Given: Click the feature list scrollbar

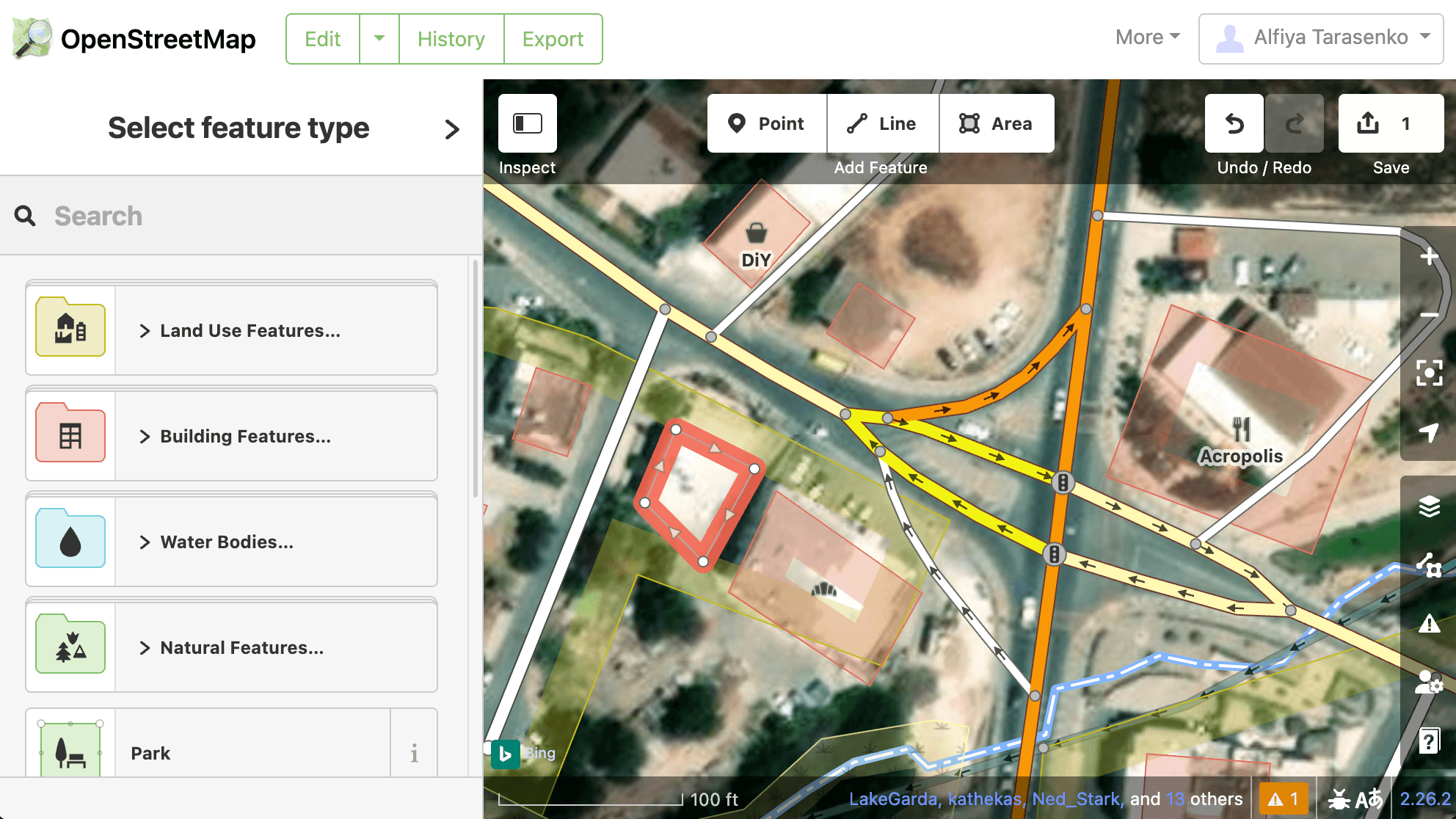Looking at the screenshot, I should click(x=476, y=378).
